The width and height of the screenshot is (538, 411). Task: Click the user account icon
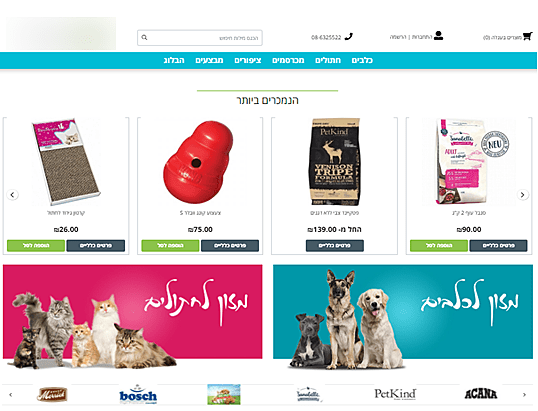coord(438,35)
